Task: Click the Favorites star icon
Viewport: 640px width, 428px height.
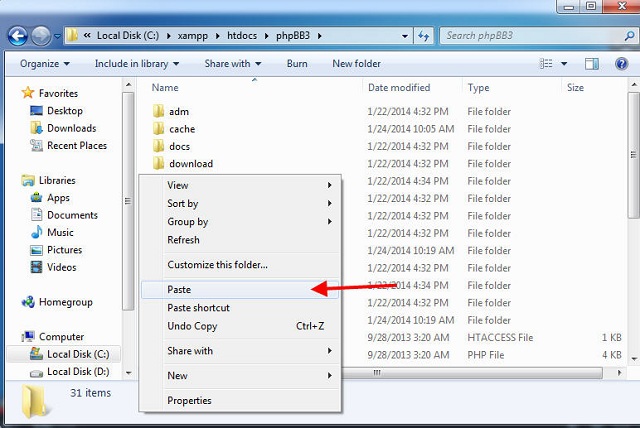Action: [28, 93]
